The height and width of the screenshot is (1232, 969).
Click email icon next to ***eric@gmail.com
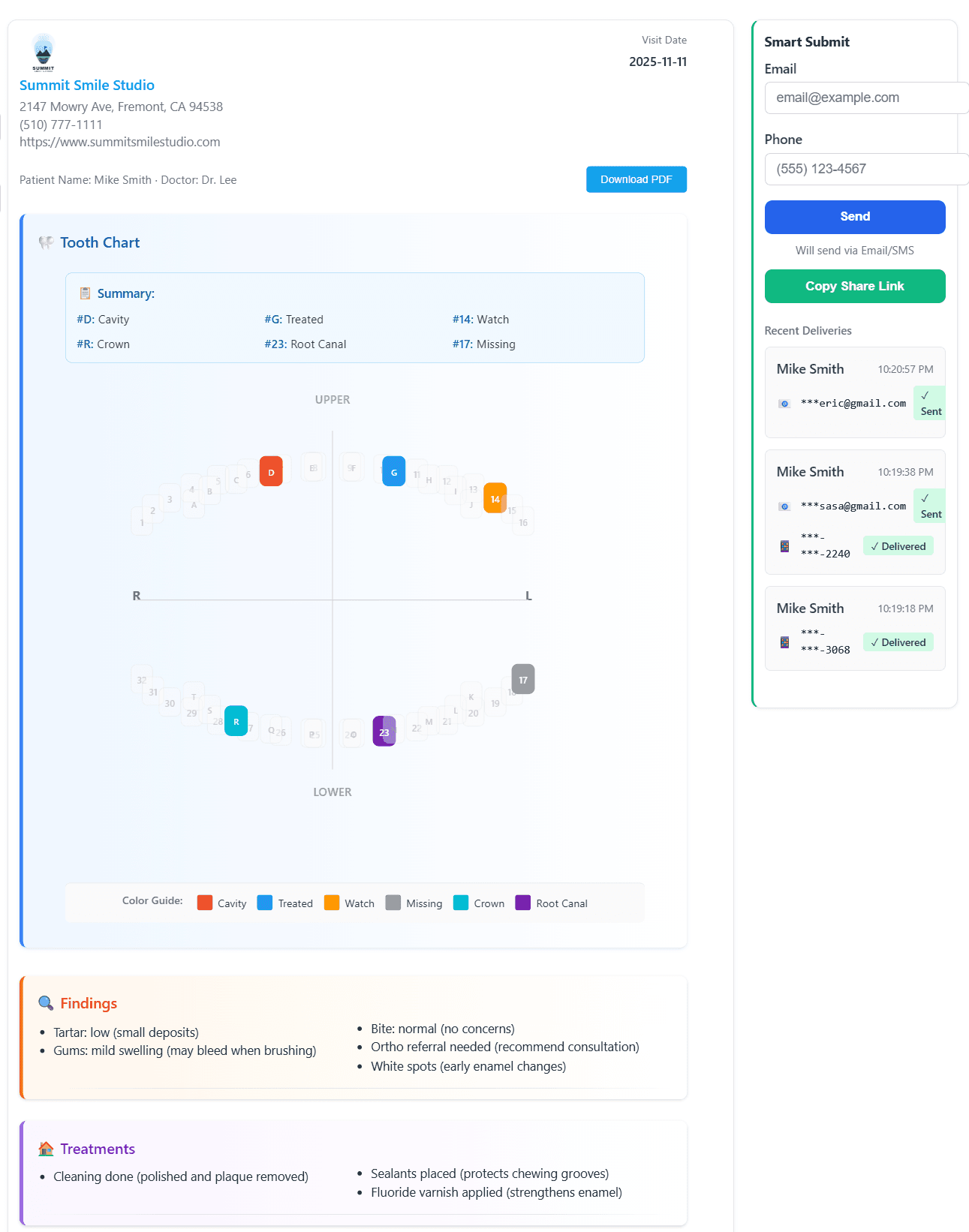(784, 404)
